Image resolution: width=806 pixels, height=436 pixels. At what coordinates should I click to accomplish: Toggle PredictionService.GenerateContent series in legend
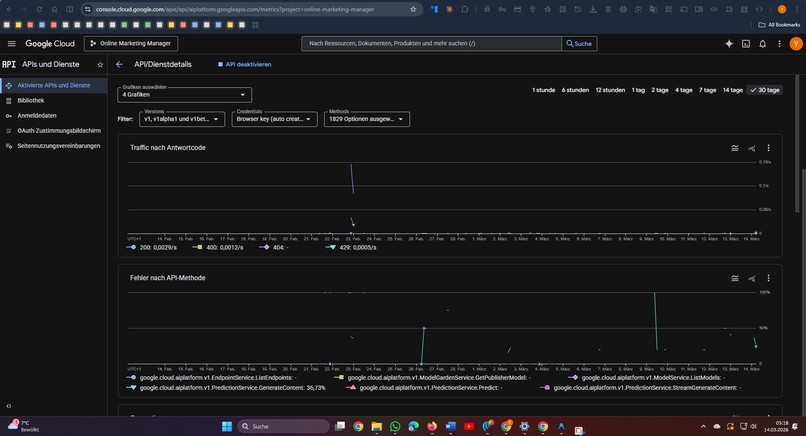click(226, 388)
